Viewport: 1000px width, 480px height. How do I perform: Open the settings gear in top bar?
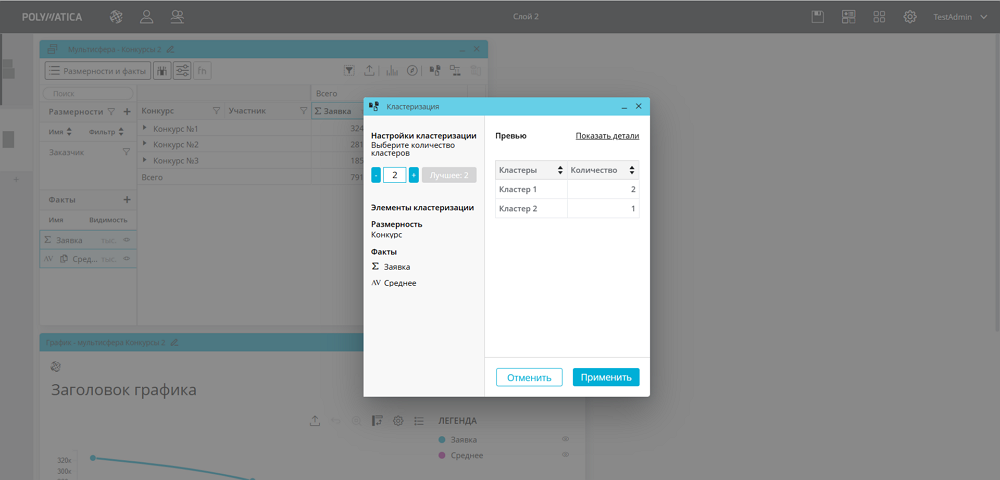coord(910,16)
